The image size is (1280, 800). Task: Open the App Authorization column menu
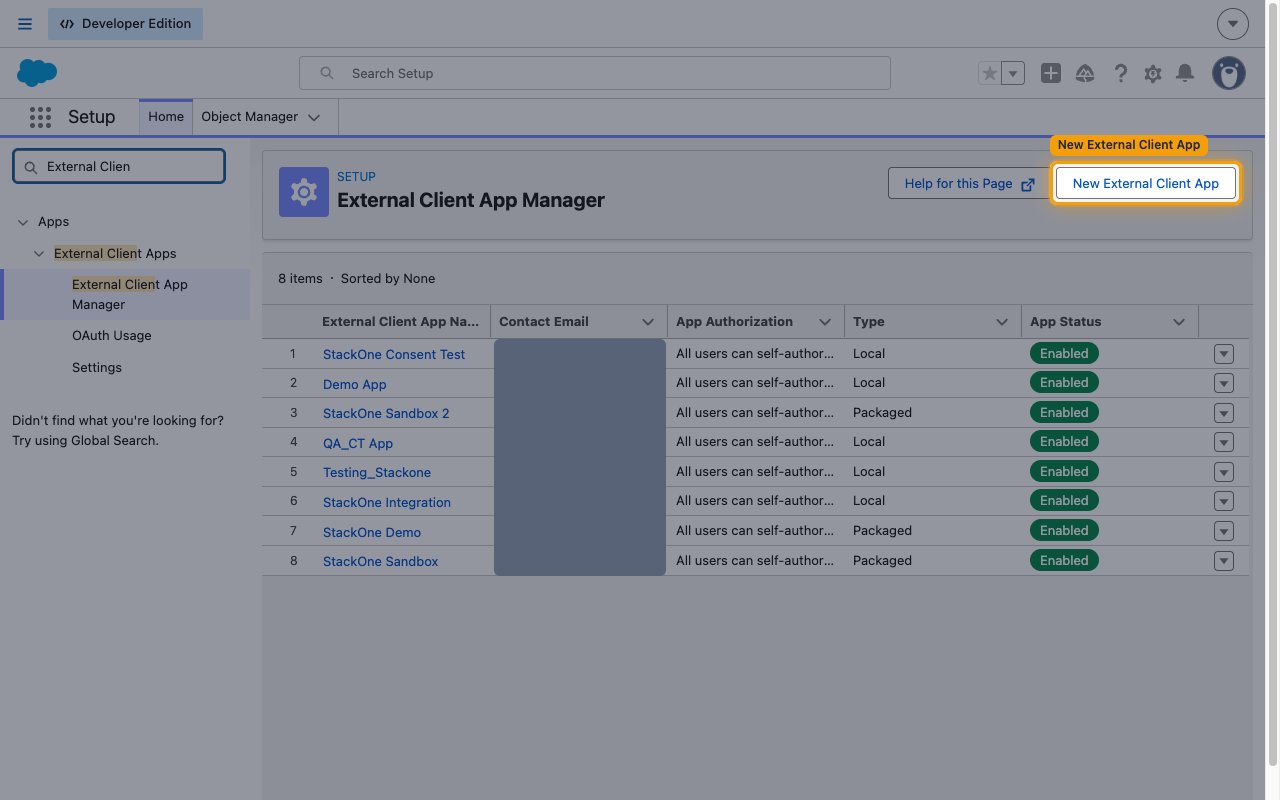(825, 322)
